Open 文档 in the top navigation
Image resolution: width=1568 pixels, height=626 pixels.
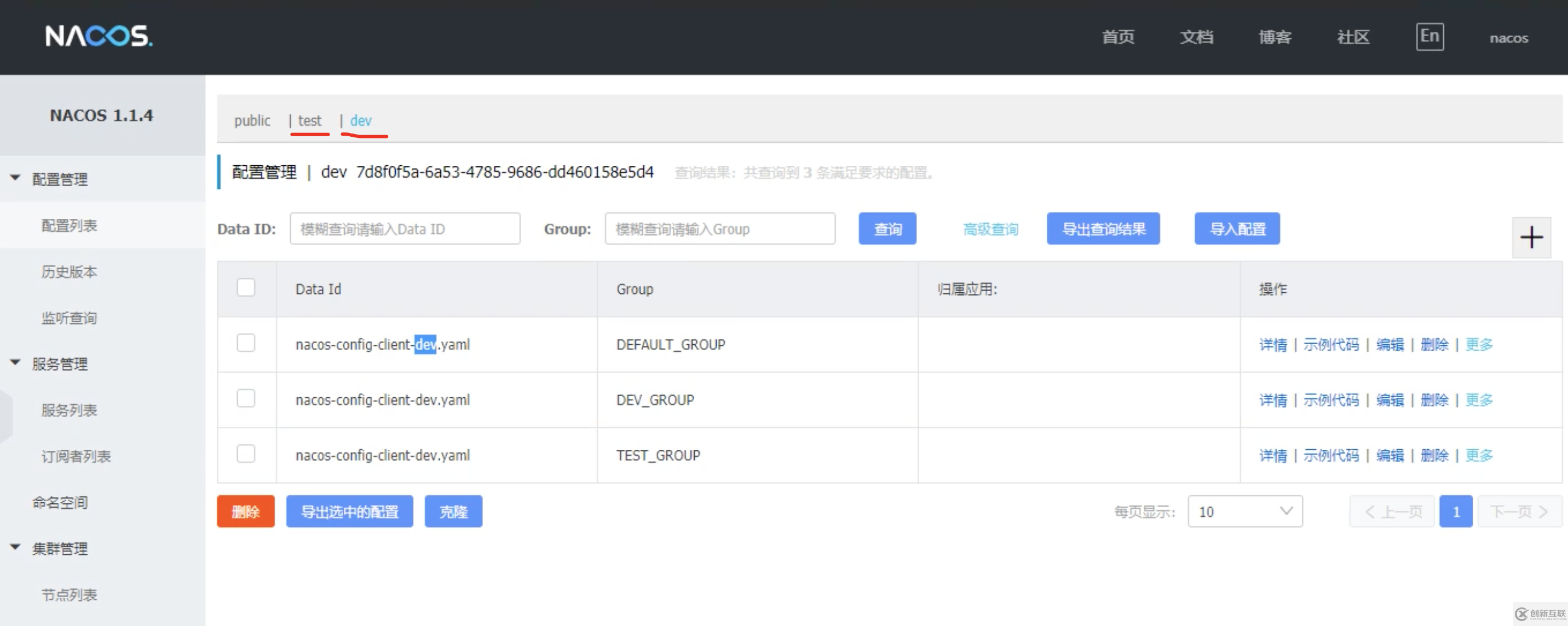pos(1196,37)
